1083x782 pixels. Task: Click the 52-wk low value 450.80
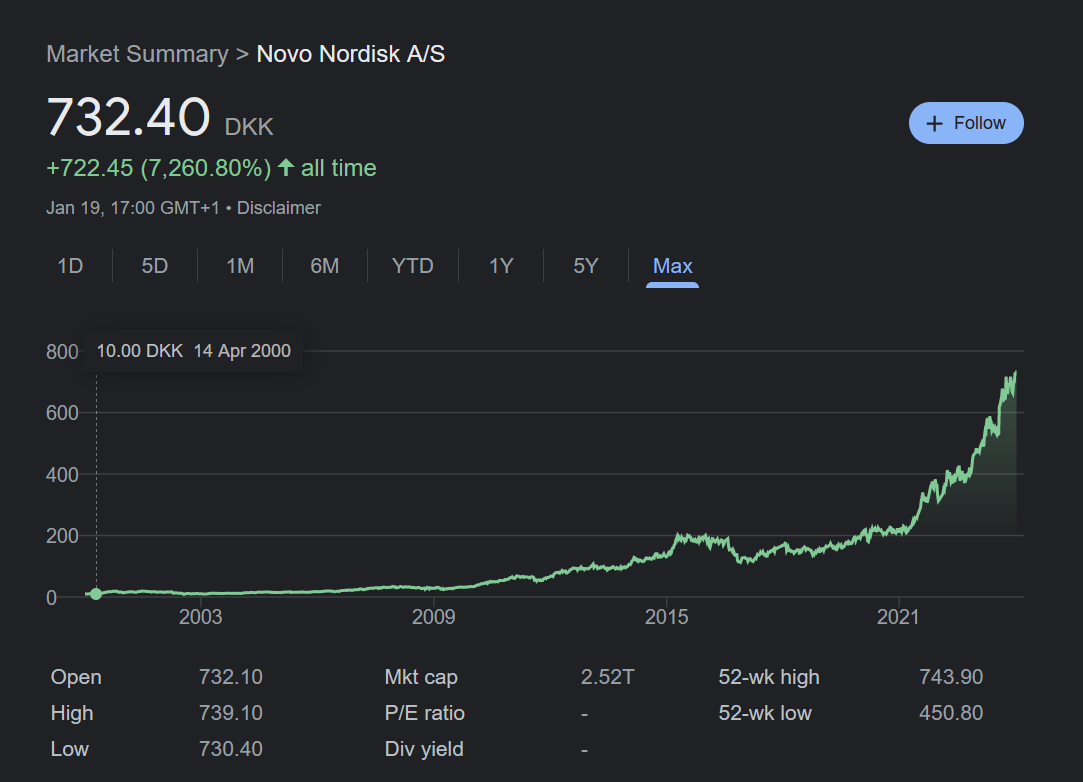pyautogui.click(x=951, y=713)
